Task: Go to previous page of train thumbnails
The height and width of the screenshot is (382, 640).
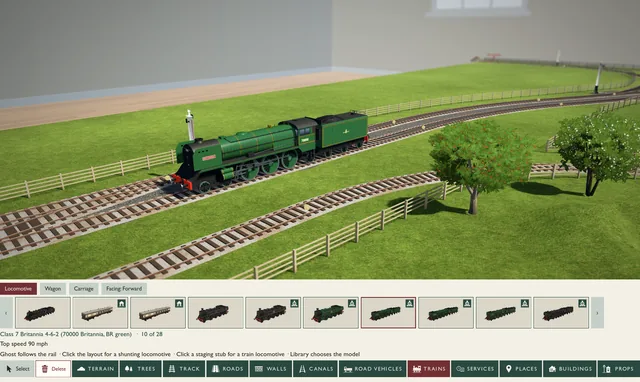Action: click(6, 313)
